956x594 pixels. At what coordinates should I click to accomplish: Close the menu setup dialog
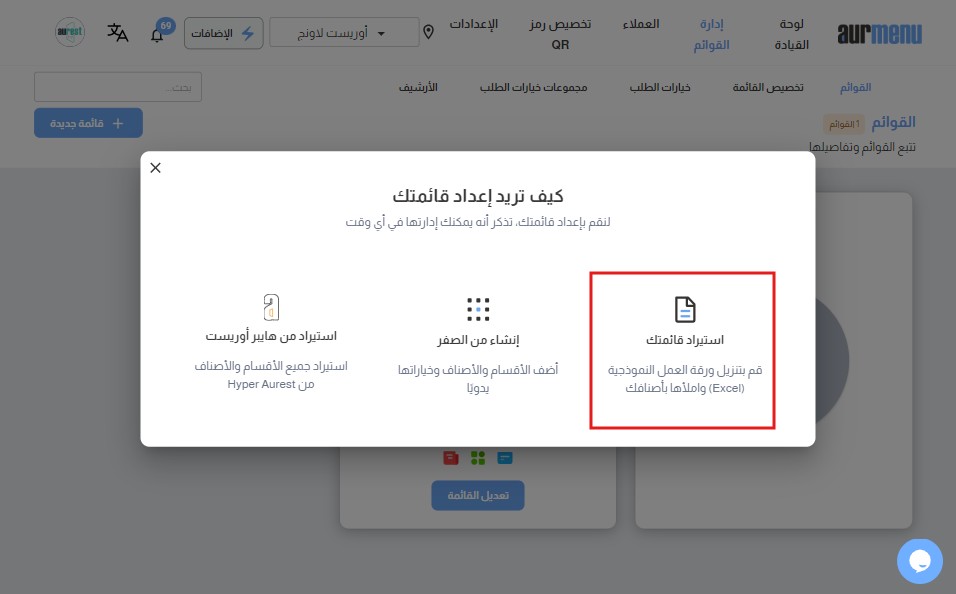[x=155, y=168]
